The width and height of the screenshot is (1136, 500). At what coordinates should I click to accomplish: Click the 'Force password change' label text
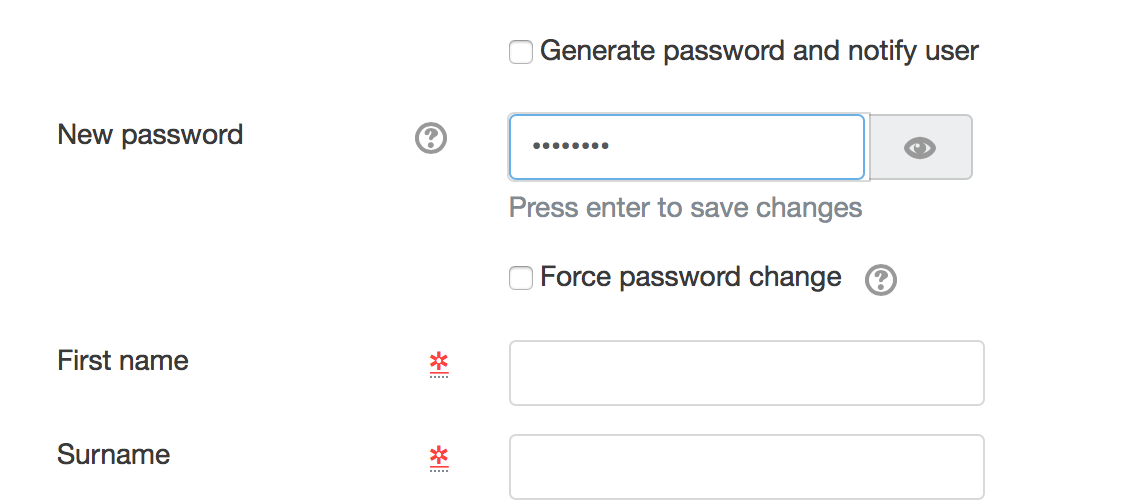pos(690,277)
